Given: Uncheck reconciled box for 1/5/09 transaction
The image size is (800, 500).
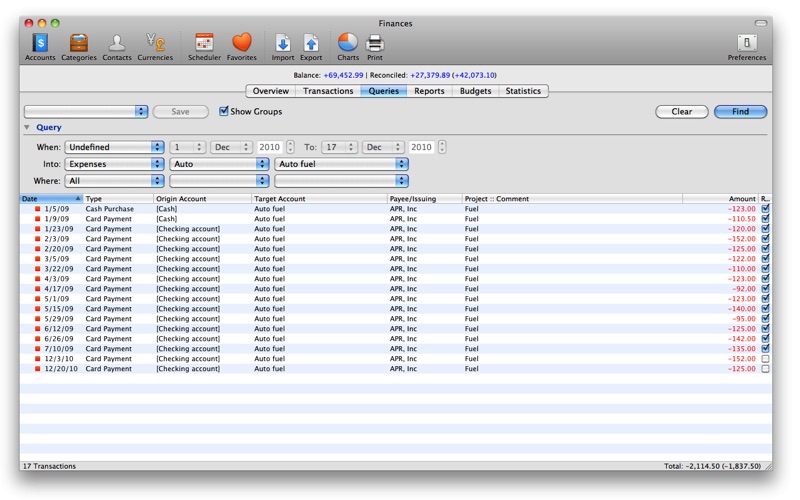Looking at the screenshot, I should 765,209.
